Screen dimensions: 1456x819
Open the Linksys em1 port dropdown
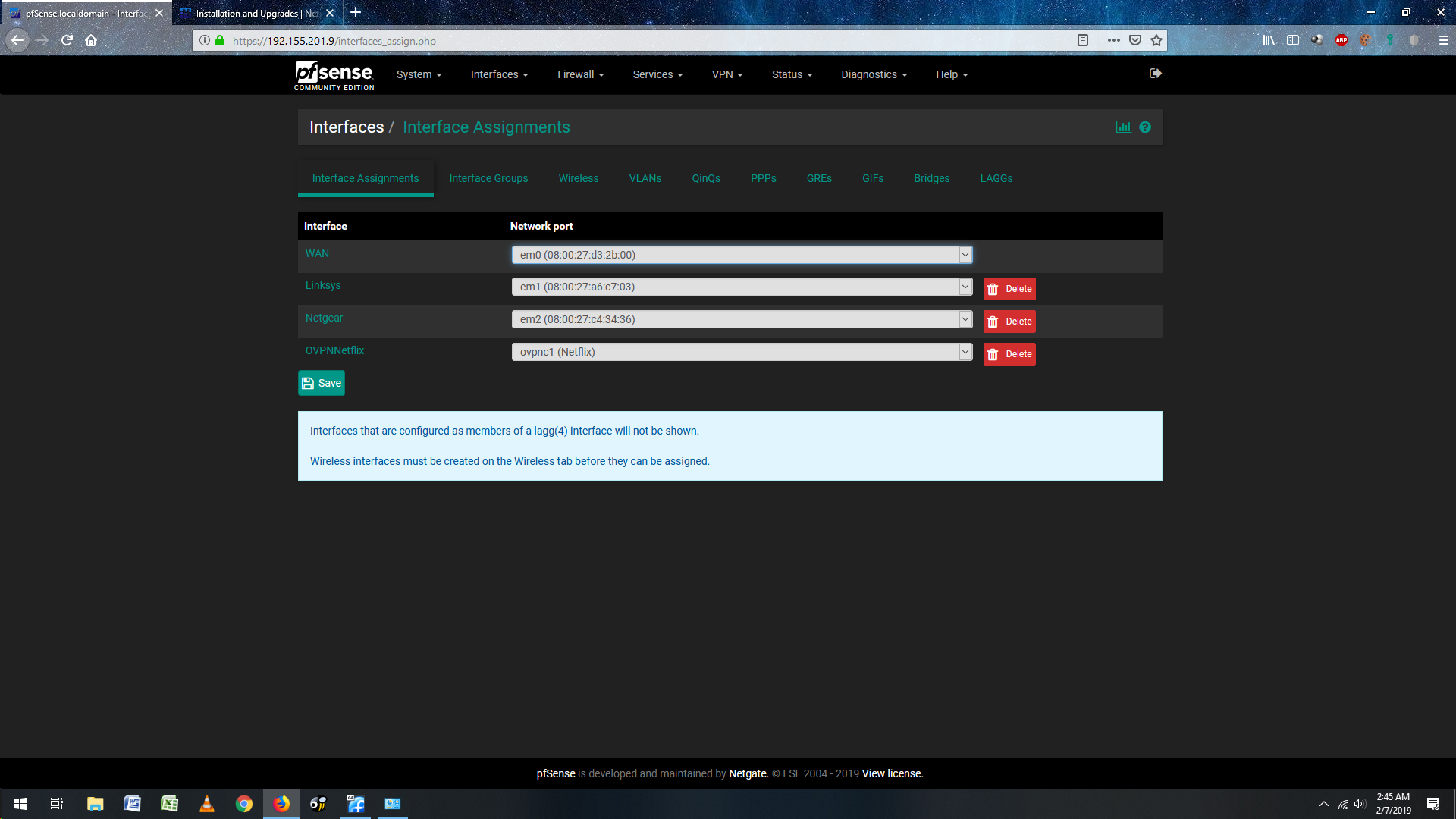[741, 287]
